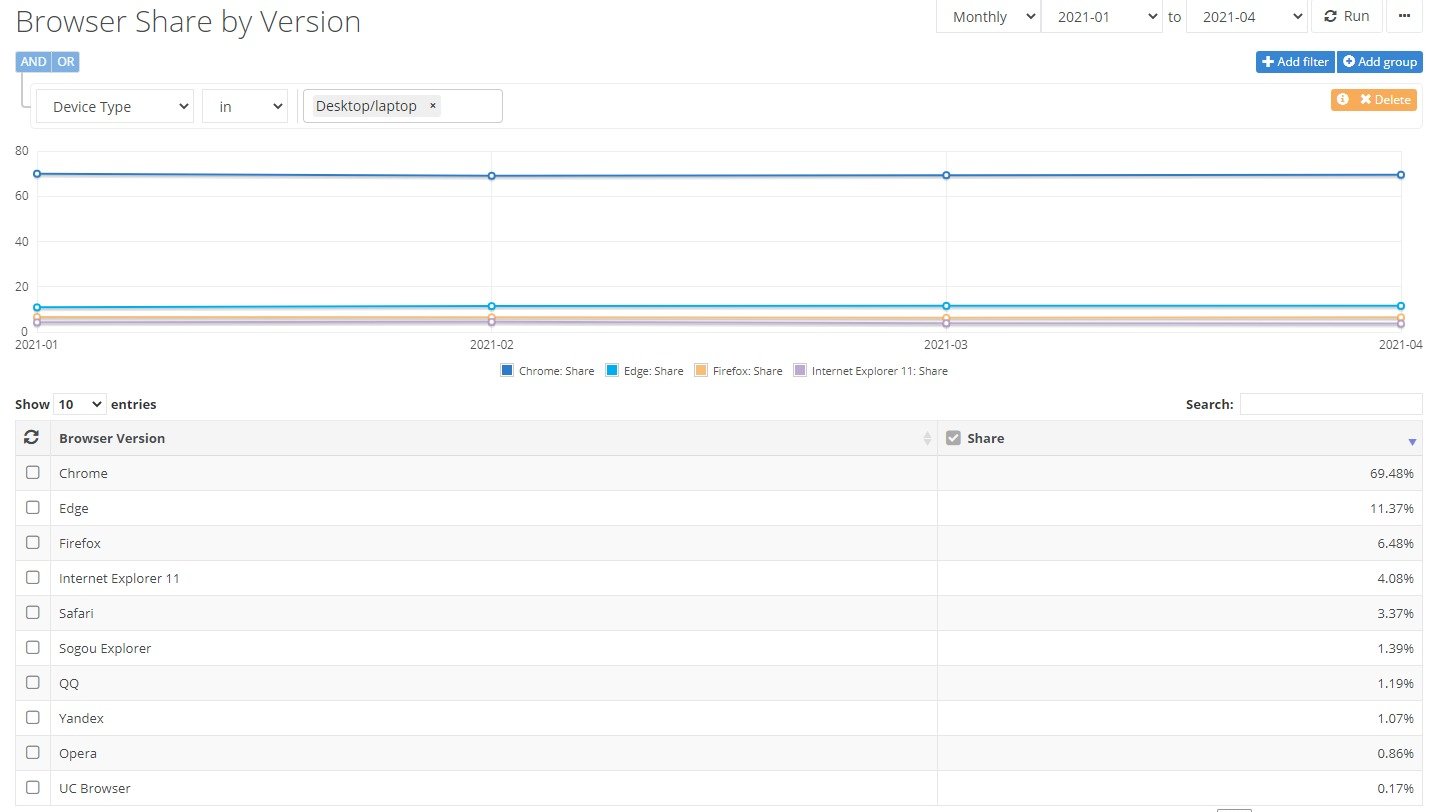Click the Add group button
Screen dimensions: 1440x812
pos(1380,62)
